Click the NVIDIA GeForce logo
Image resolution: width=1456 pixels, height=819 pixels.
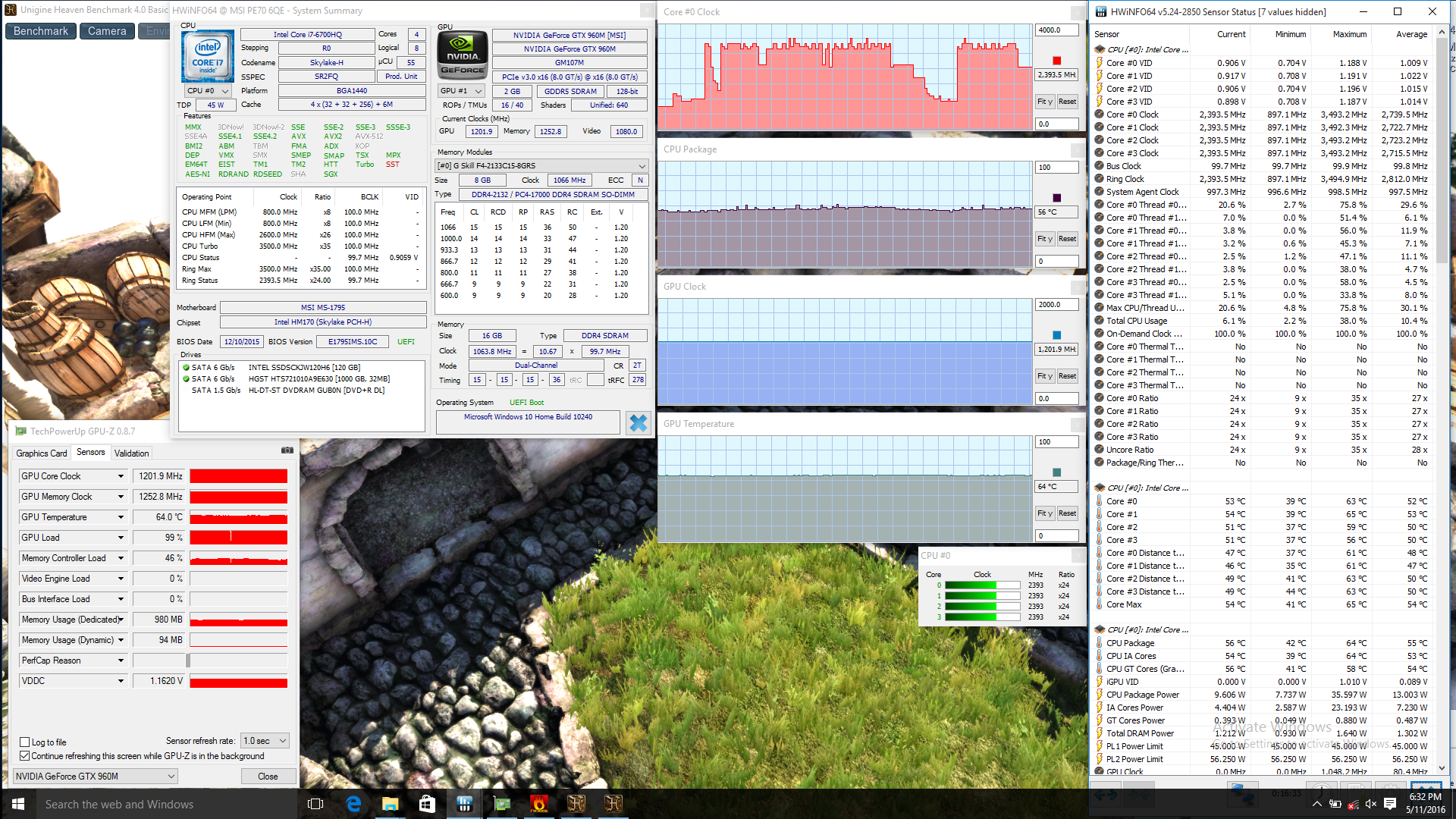click(463, 56)
